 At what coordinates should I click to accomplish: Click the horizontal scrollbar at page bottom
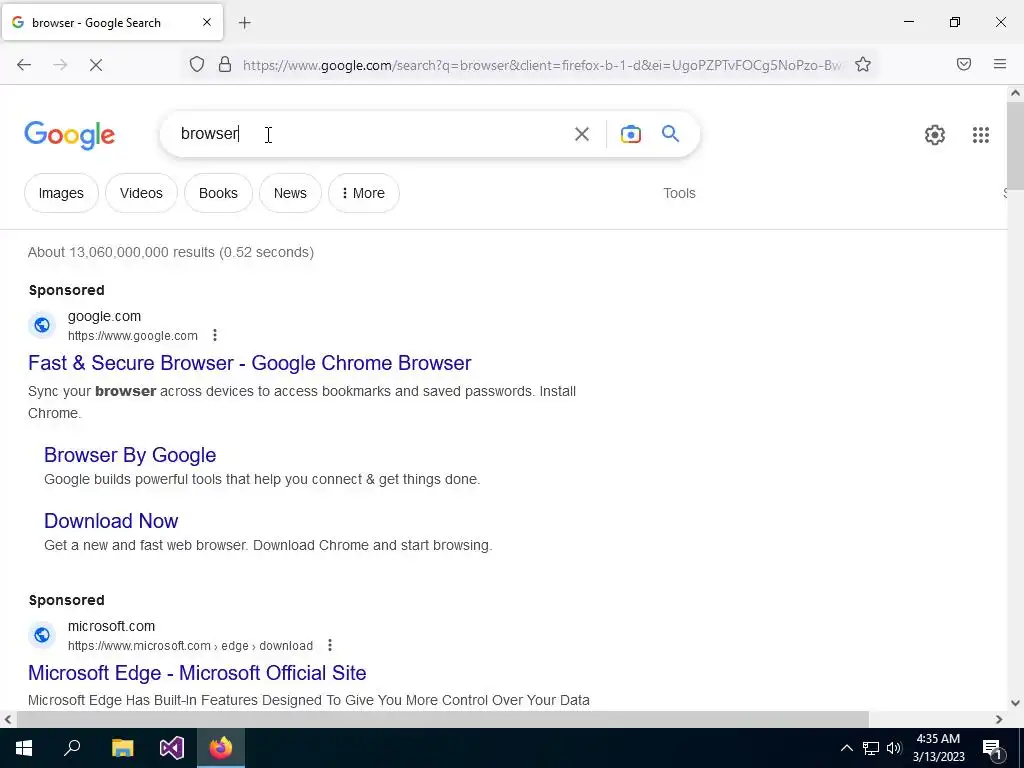pos(443,719)
